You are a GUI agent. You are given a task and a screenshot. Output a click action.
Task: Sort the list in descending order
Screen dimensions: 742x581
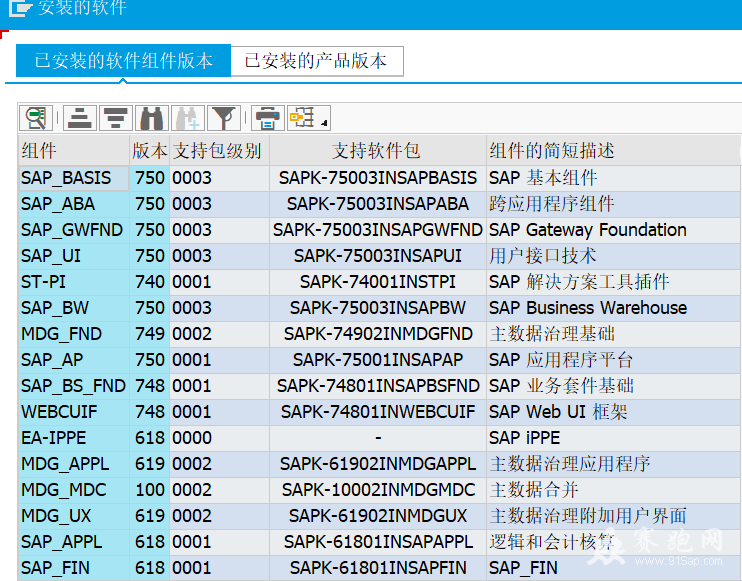pos(115,117)
